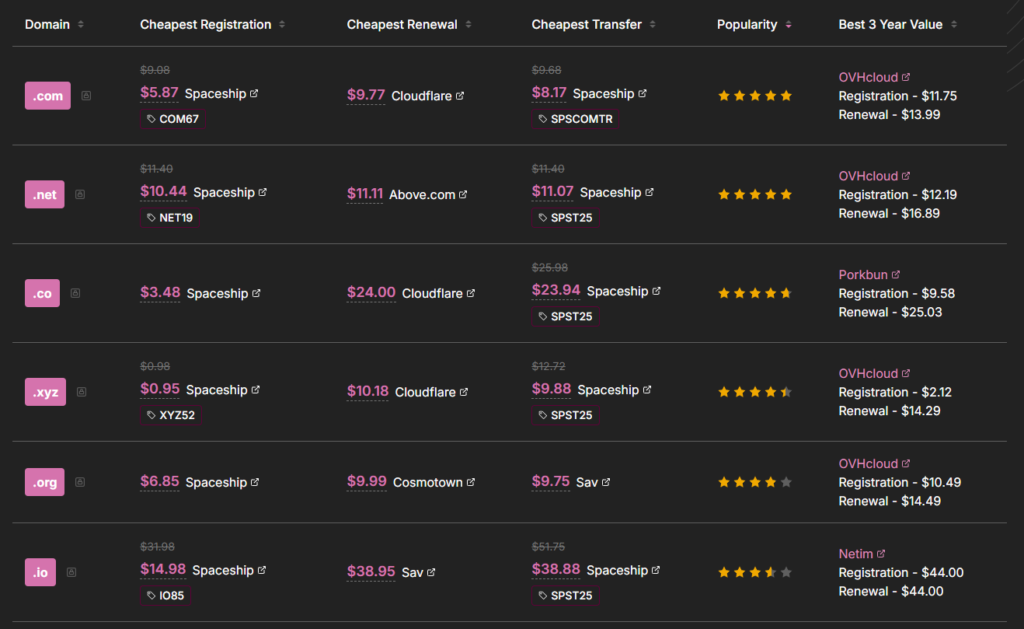The width and height of the screenshot is (1024, 629).
Task: Click the .net popularity star rating
Action: (755, 195)
